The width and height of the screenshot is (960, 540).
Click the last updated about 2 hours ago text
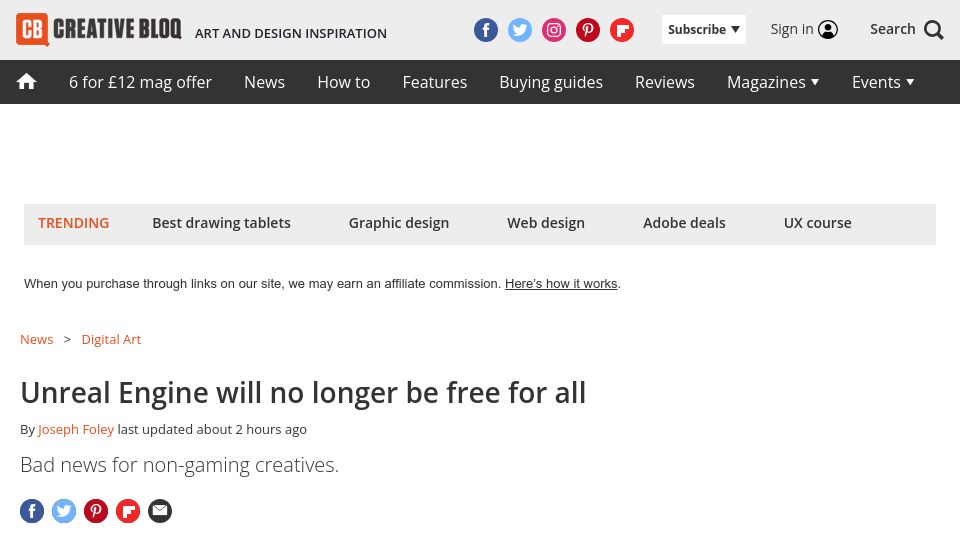coord(212,429)
